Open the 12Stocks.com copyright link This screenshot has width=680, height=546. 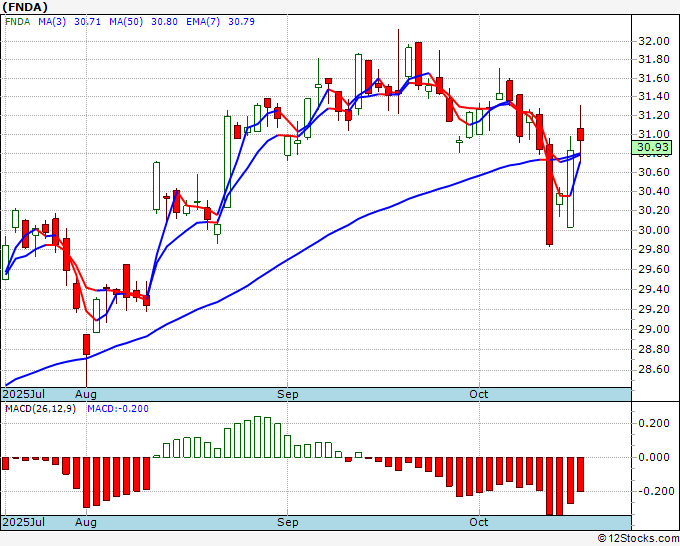(638, 538)
